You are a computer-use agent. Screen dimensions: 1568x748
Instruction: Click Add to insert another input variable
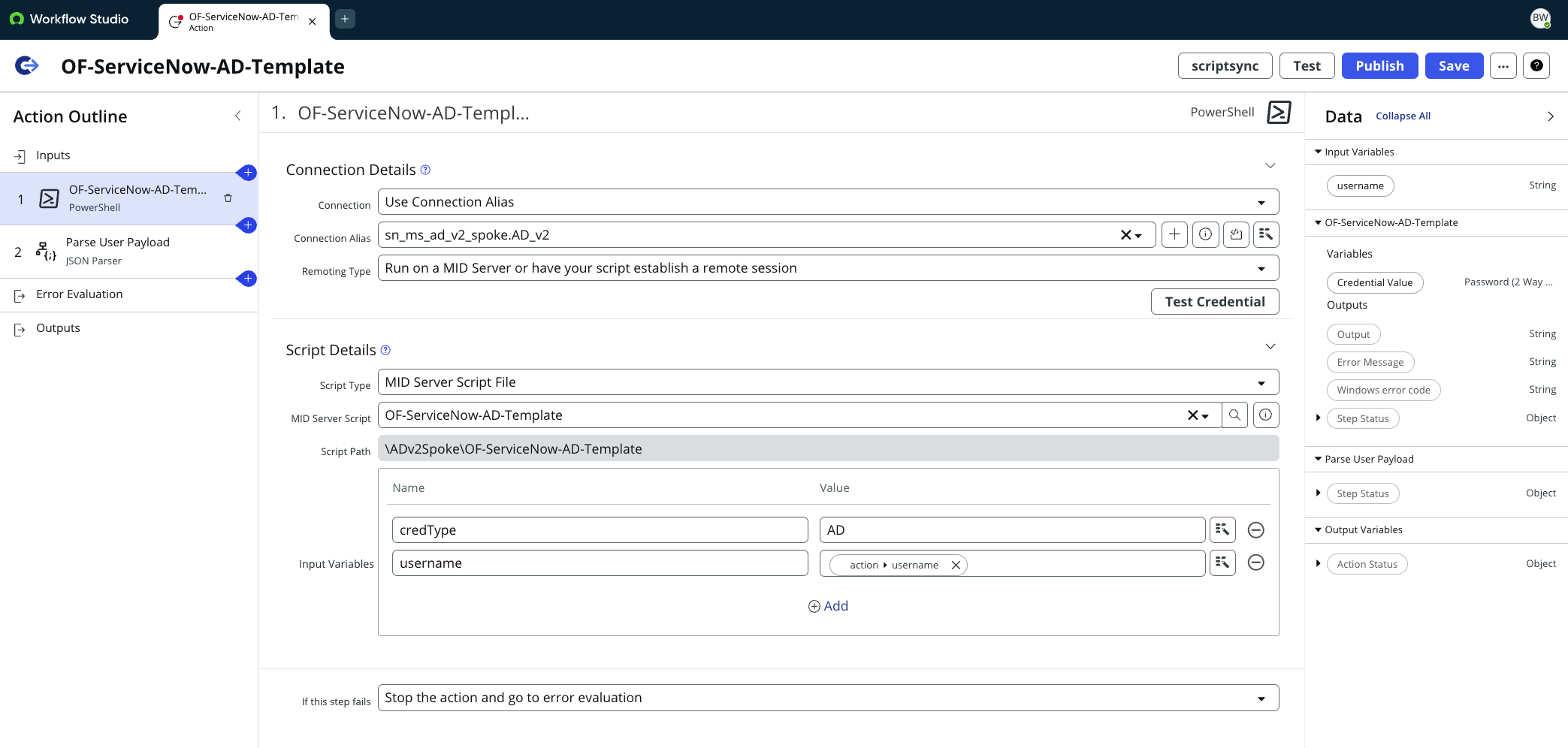(828, 605)
